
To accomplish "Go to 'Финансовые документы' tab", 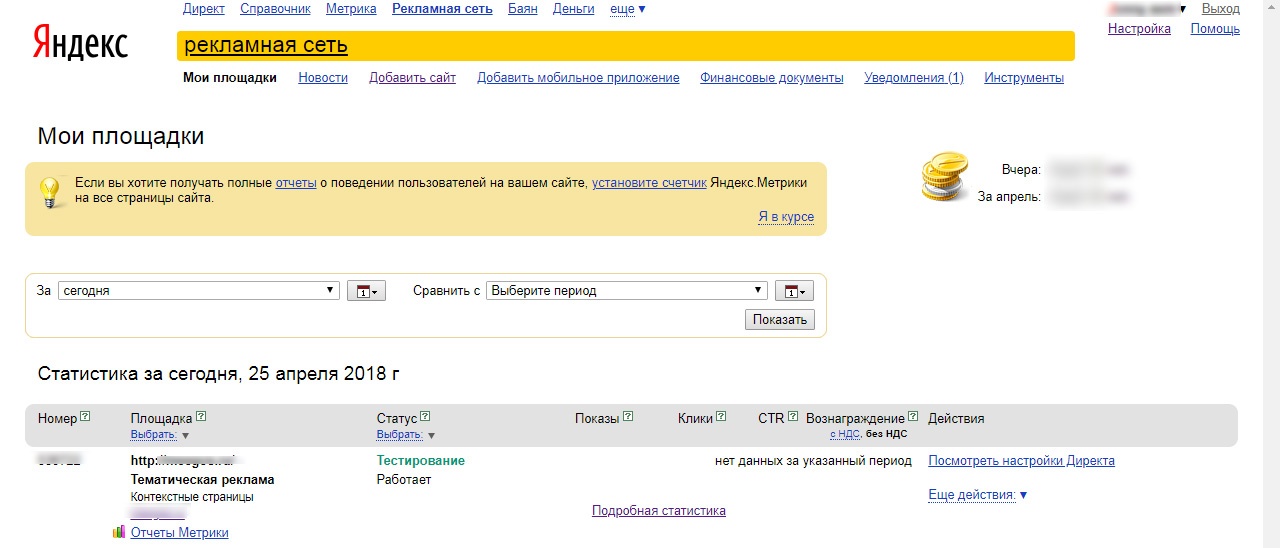I will (772, 78).
